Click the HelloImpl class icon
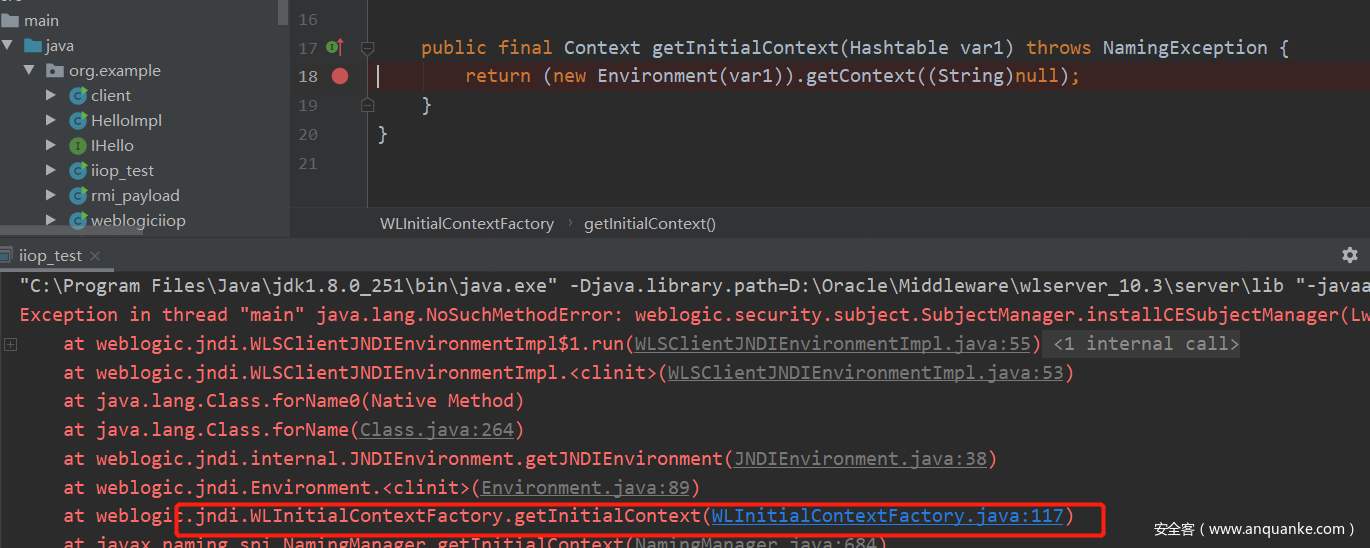This screenshot has width=1370, height=548. [78, 121]
